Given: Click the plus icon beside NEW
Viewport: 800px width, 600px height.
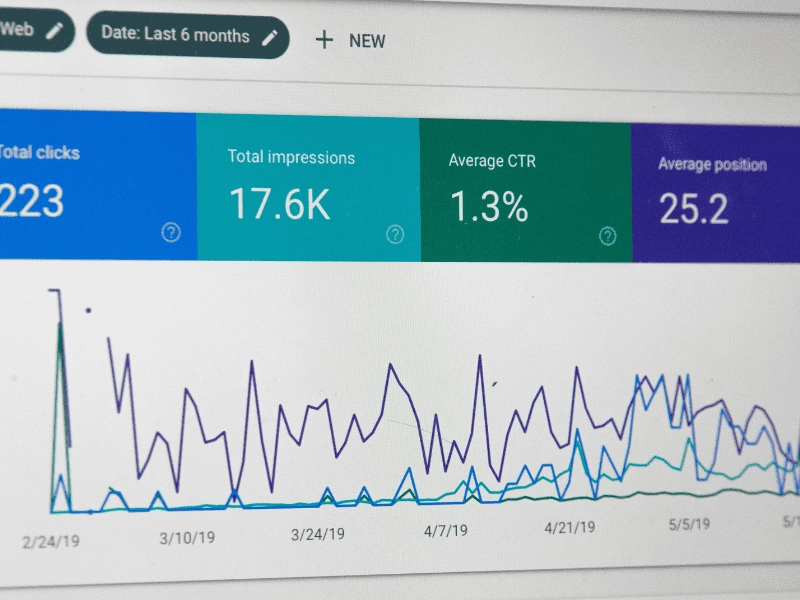Looking at the screenshot, I should [x=323, y=40].
